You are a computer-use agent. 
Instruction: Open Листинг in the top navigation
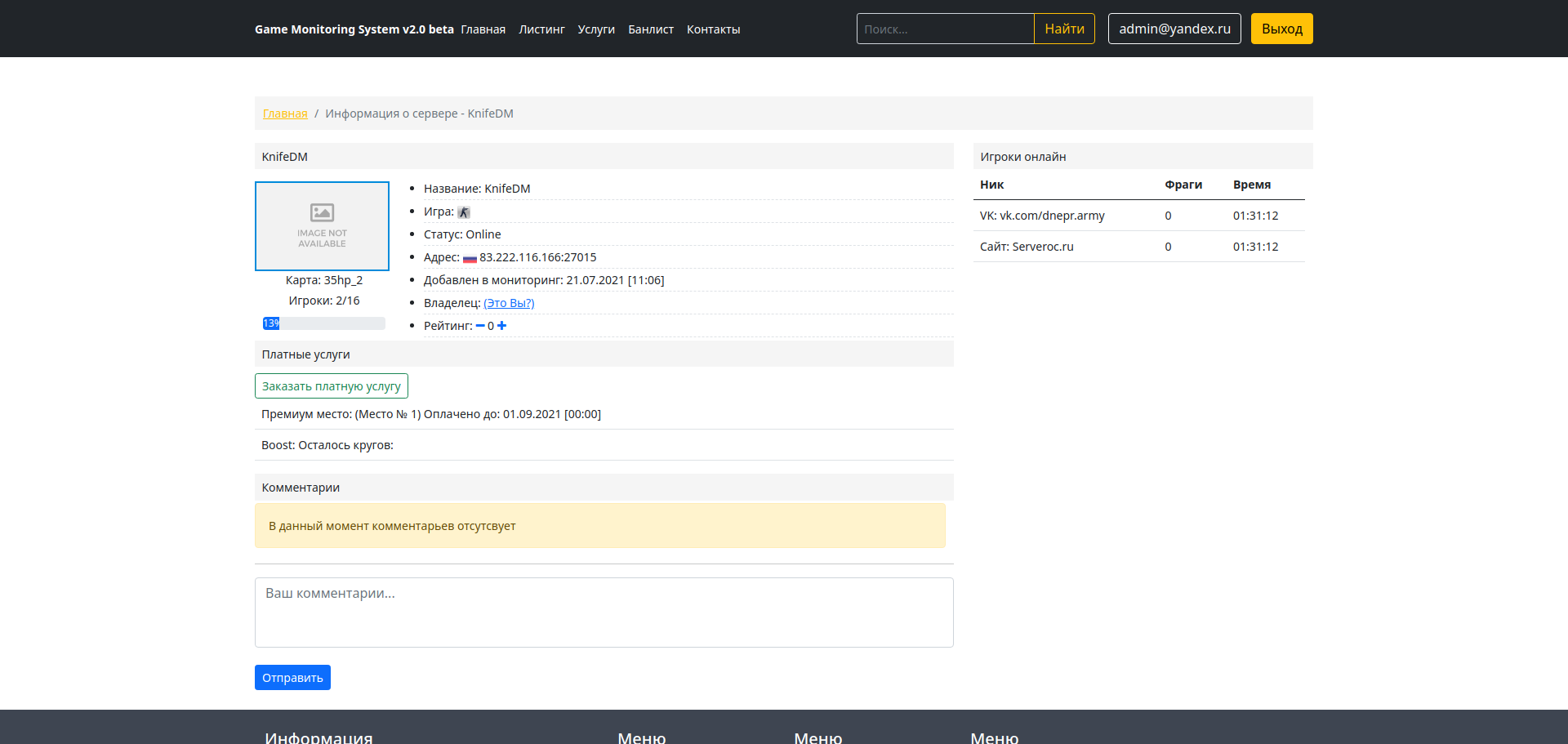[541, 29]
